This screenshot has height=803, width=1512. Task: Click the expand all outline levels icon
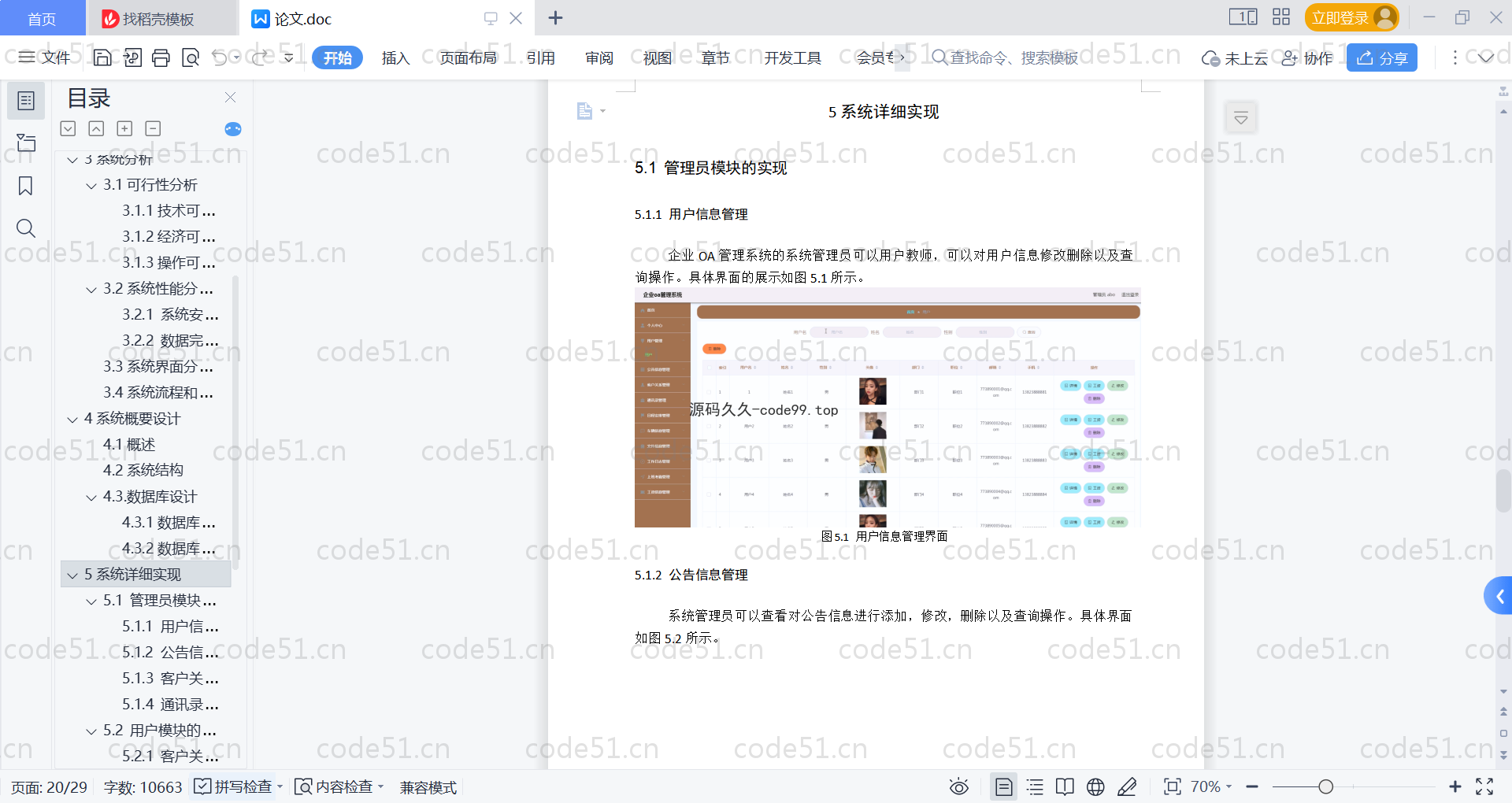69,128
